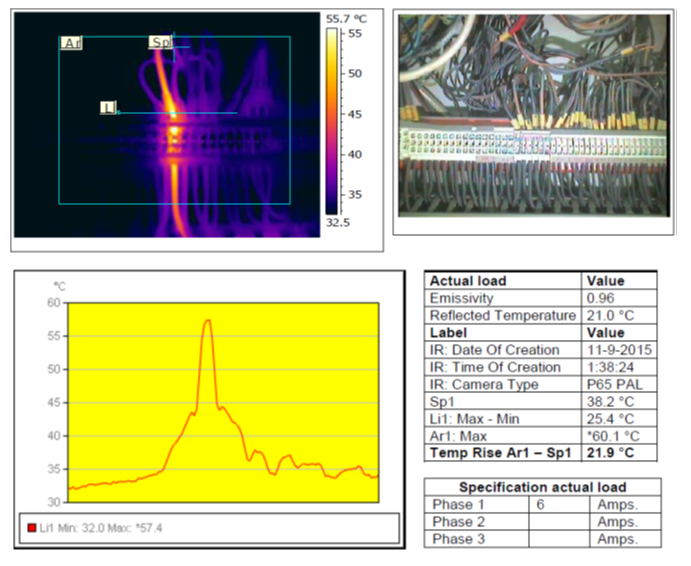Open the visible-light wiring photo

point(534,116)
